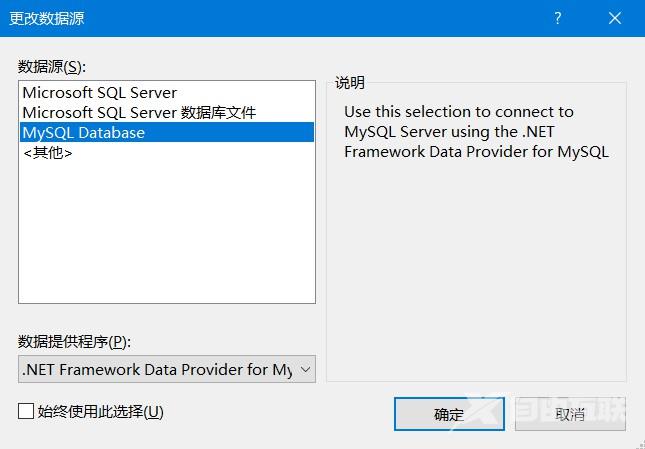The height and width of the screenshot is (449, 645).
Task: Click the 始终使用此选择(U) label text
Action: click(x=100, y=411)
